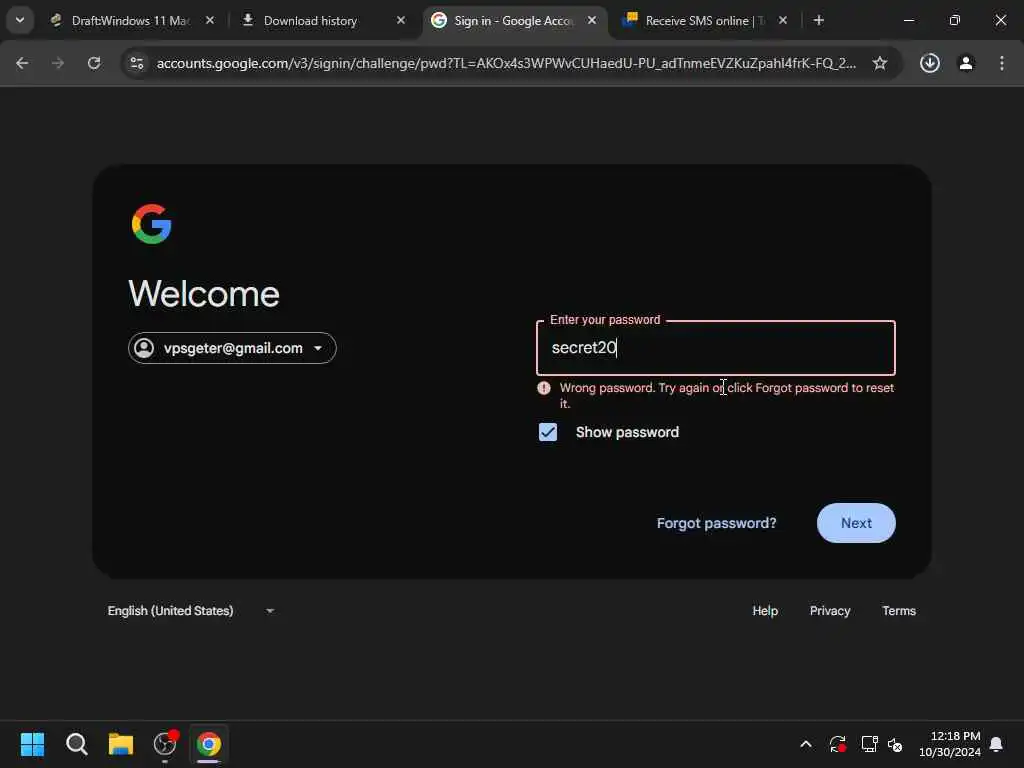Click the browser forward arrow
Viewport: 1024px width, 768px height.
tap(58, 63)
